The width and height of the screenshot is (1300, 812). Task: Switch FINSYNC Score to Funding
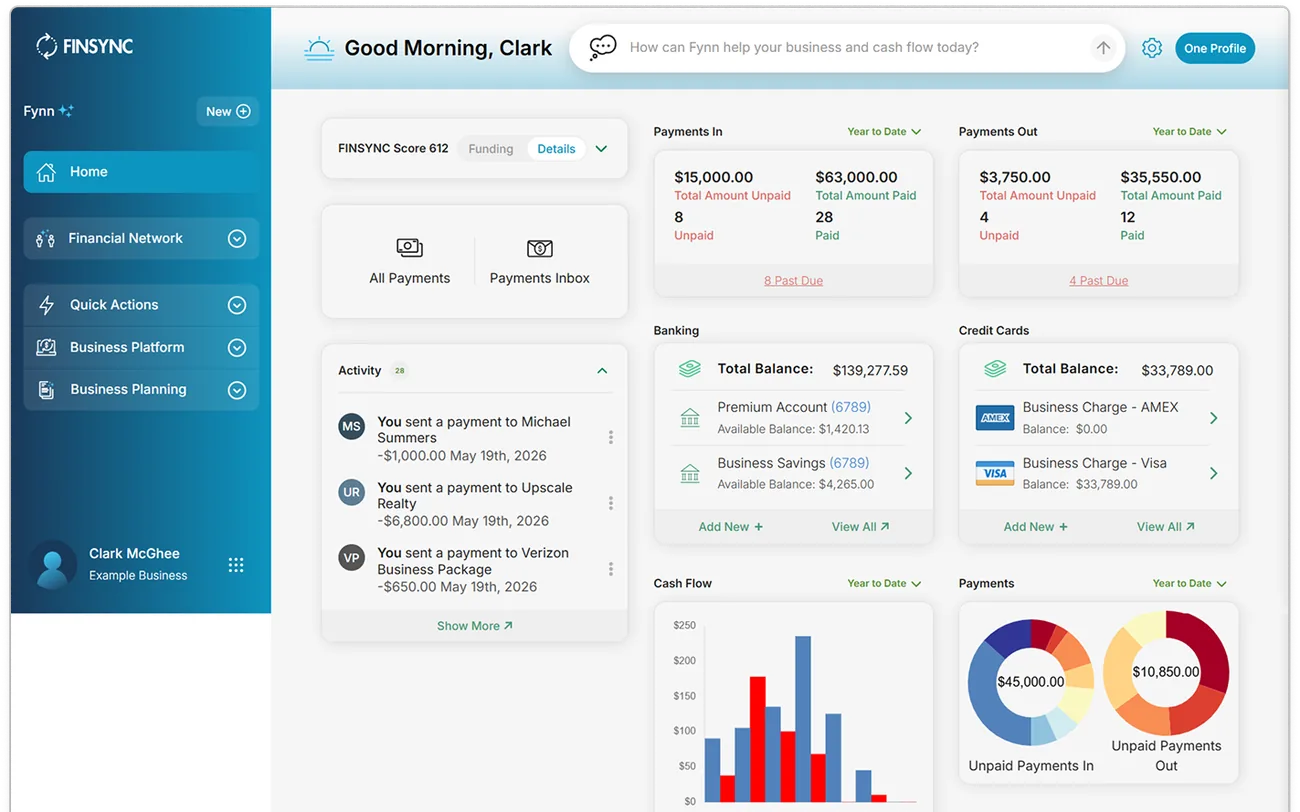click(x=490, y=149)
